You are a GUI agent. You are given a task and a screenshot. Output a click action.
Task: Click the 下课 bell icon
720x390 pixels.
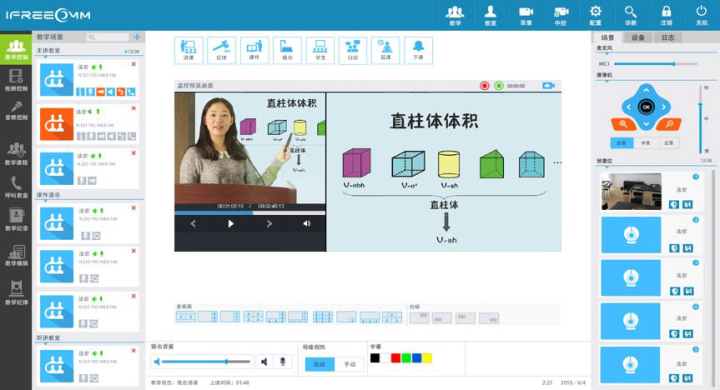(x=418, y=50)
